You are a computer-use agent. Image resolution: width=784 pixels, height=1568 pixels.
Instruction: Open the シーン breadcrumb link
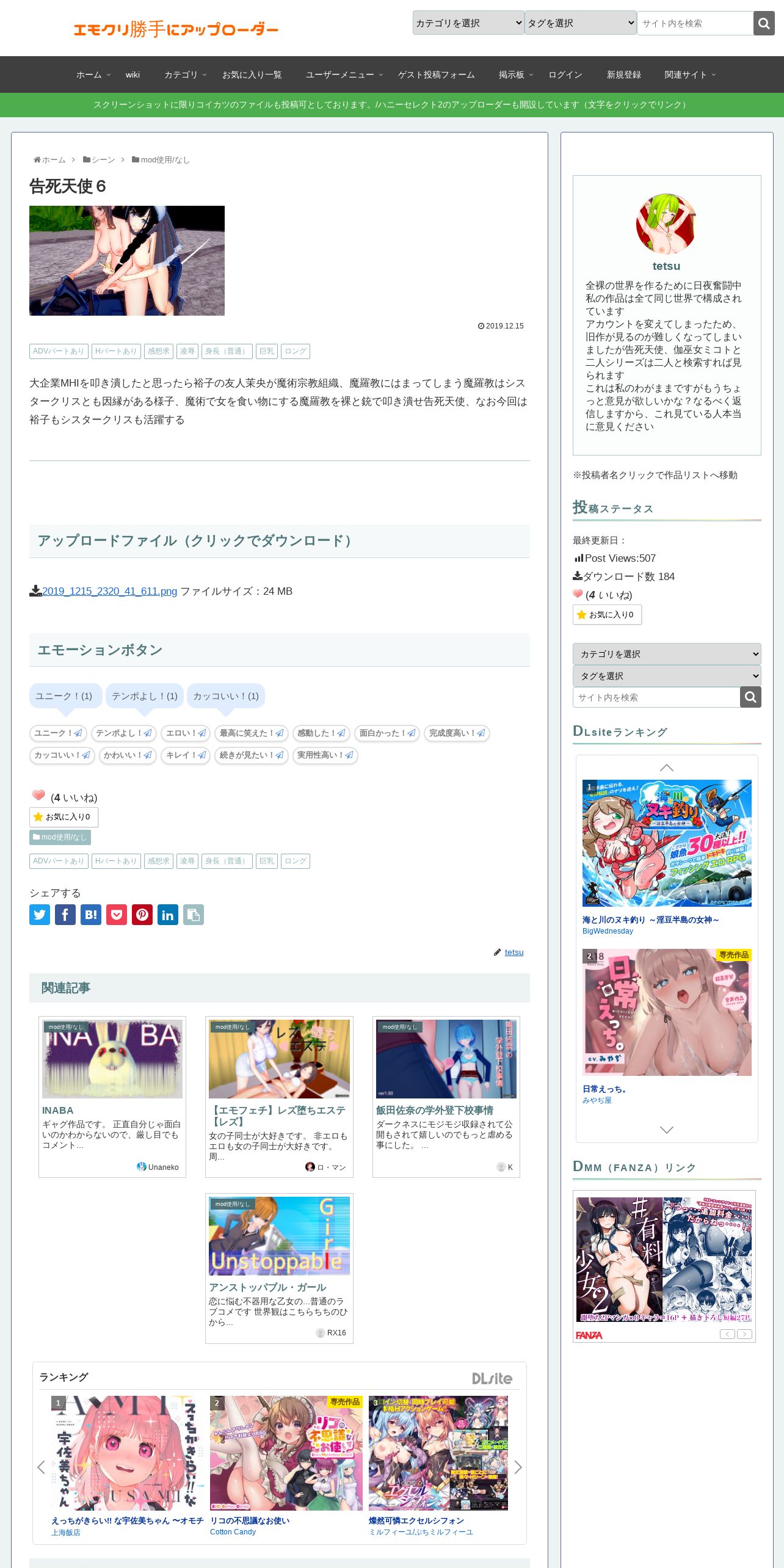point(103,160)
